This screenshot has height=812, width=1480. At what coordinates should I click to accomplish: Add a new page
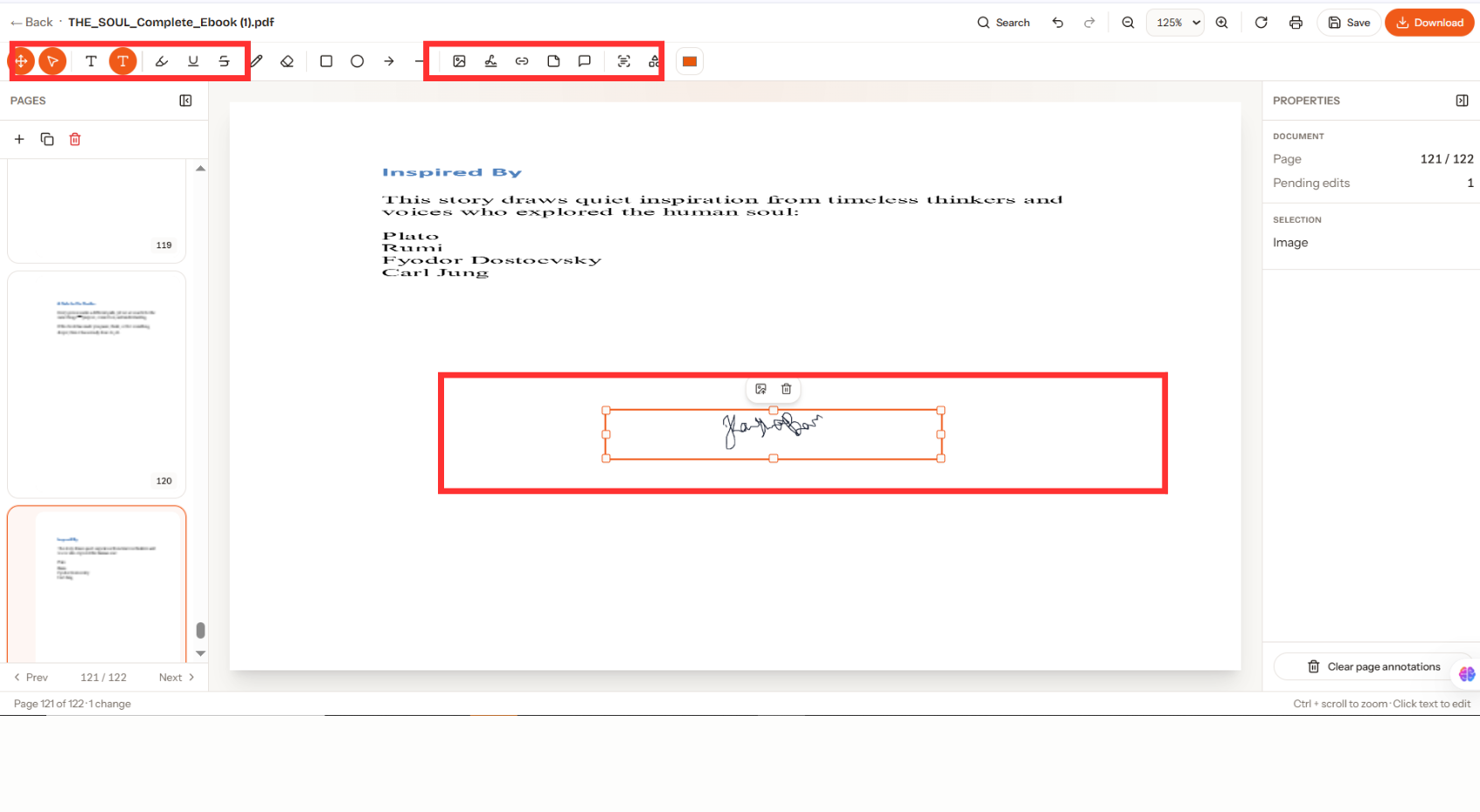tap(19, 139)
